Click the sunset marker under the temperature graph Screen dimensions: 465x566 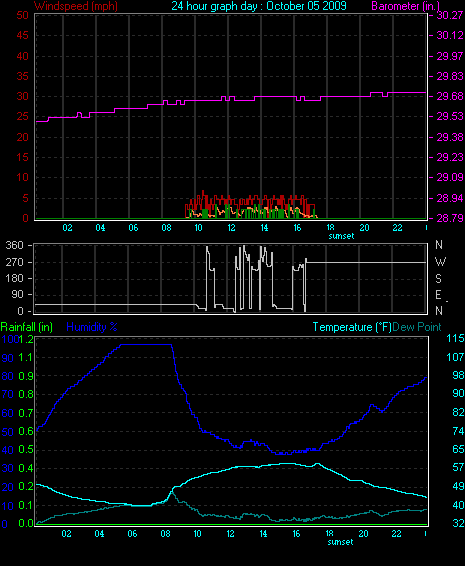[340, 542]
